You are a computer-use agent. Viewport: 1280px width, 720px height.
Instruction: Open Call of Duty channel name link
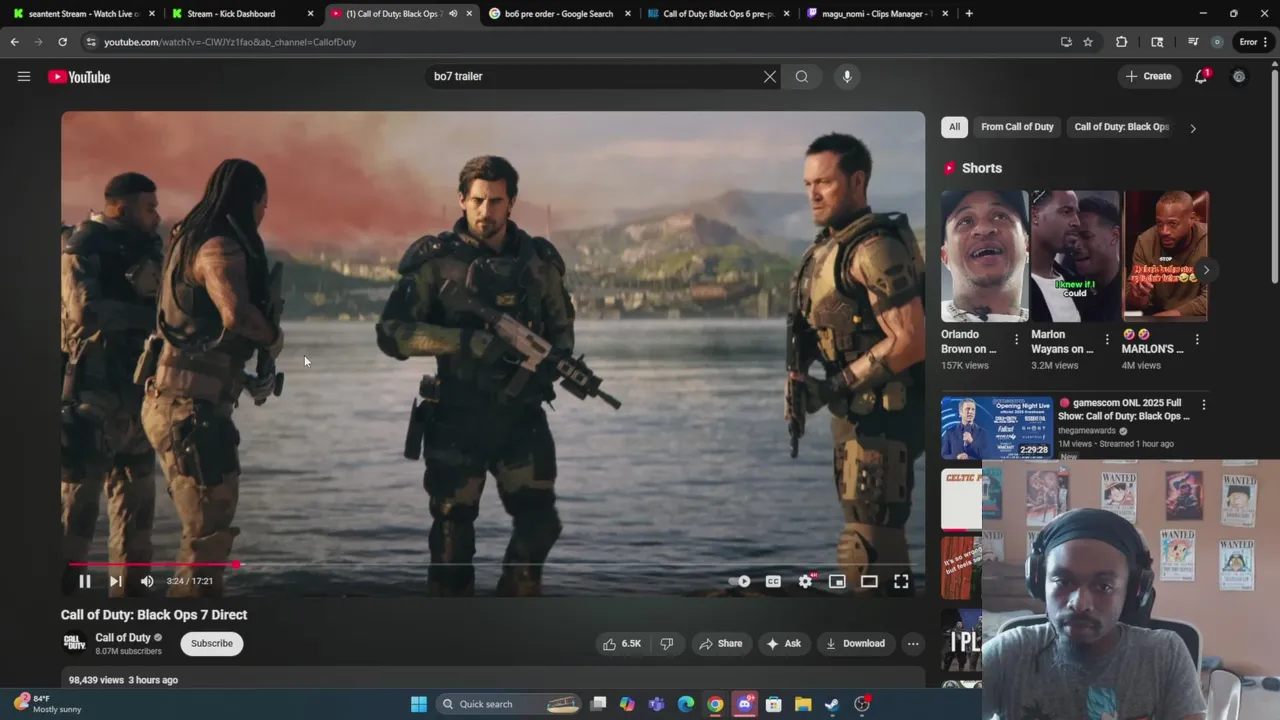pos(123,638)
